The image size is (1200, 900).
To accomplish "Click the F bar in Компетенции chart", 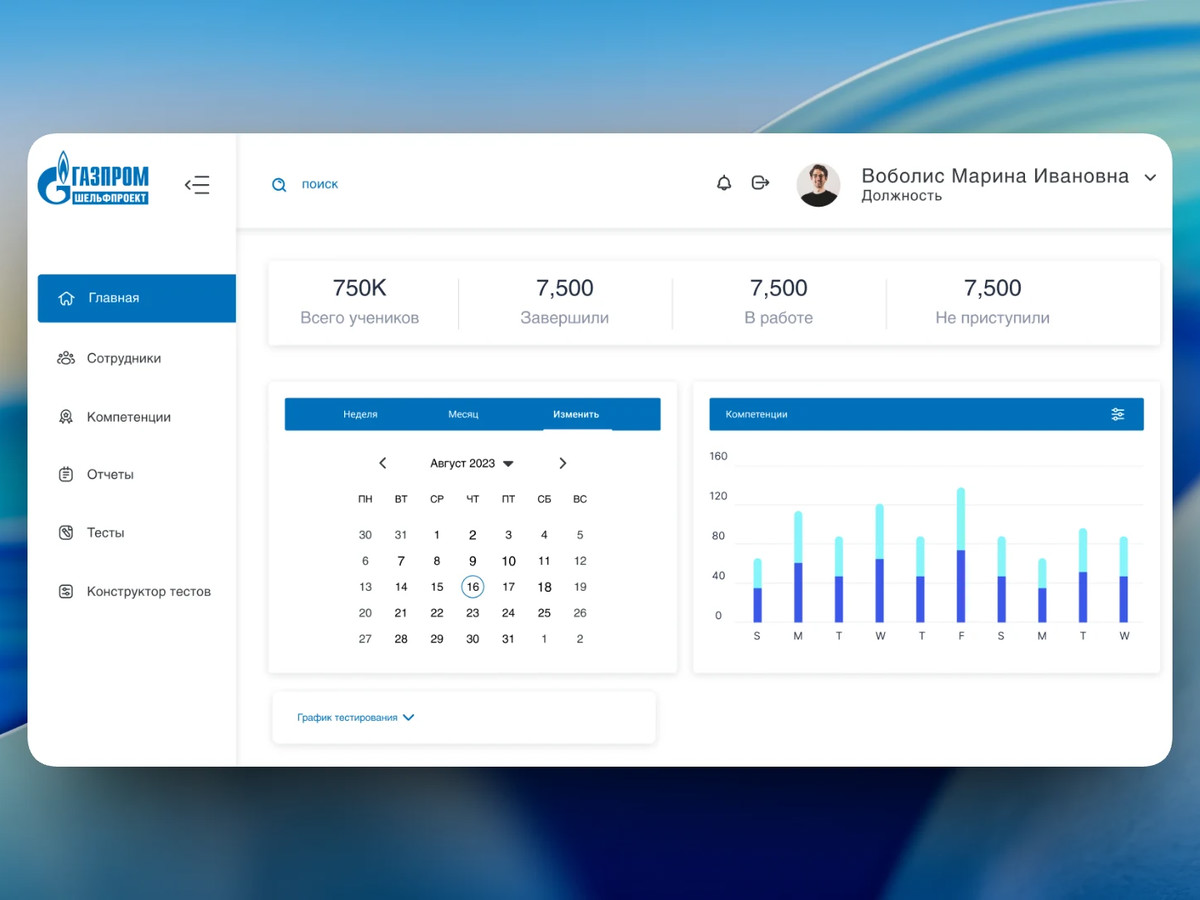I will click(961, 555).
